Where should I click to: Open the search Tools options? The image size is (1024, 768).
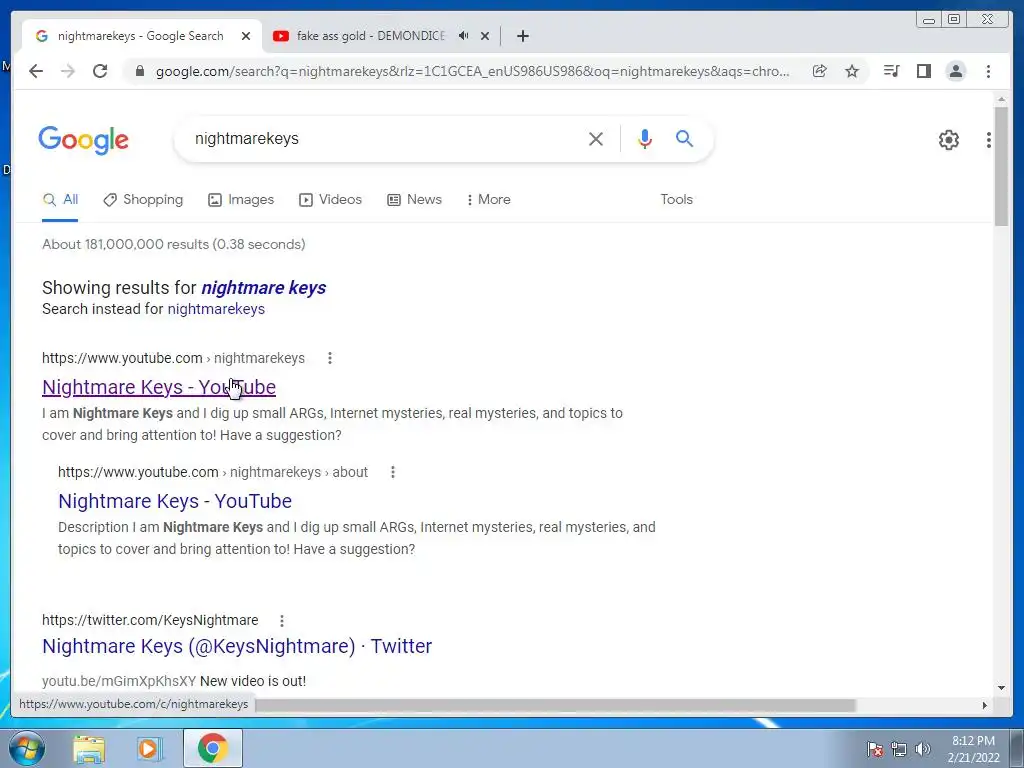[676, 200]
